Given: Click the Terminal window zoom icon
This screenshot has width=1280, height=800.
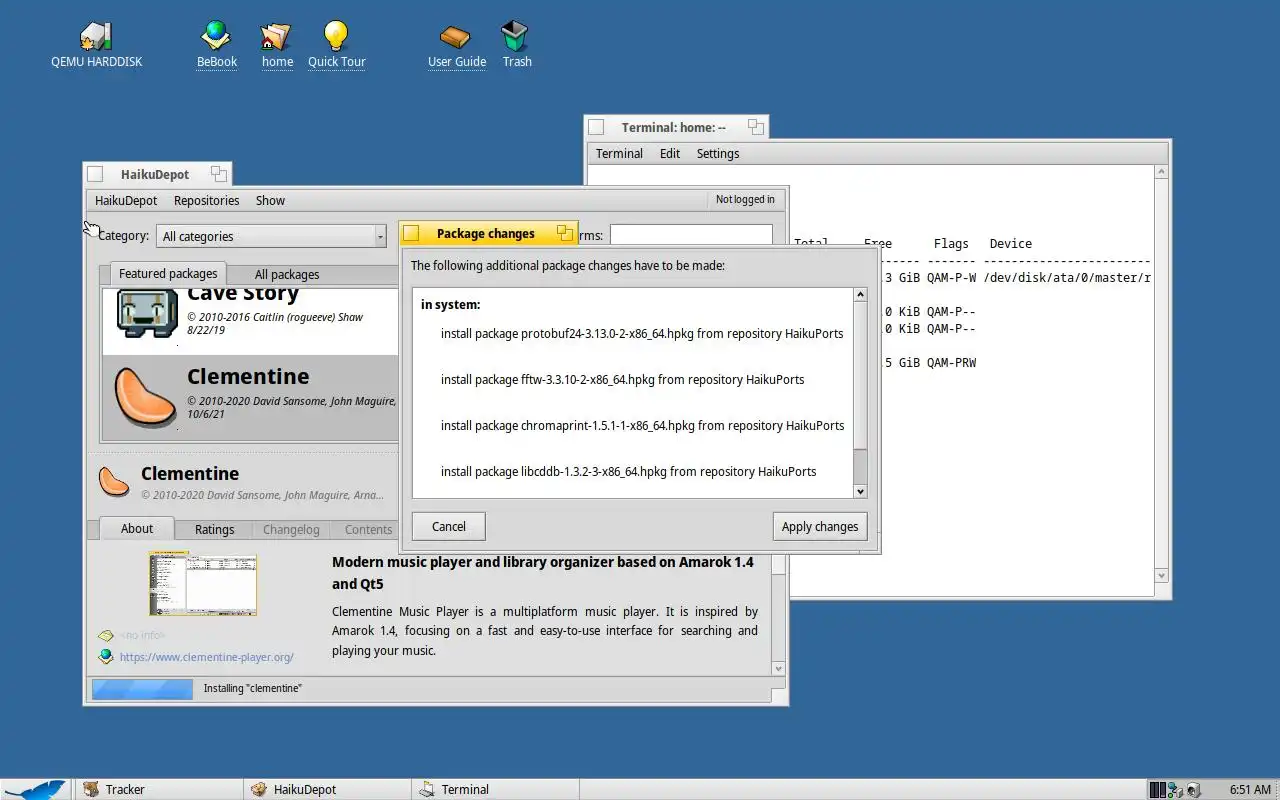Looking at the screenshot, I should tap(756, 127).
